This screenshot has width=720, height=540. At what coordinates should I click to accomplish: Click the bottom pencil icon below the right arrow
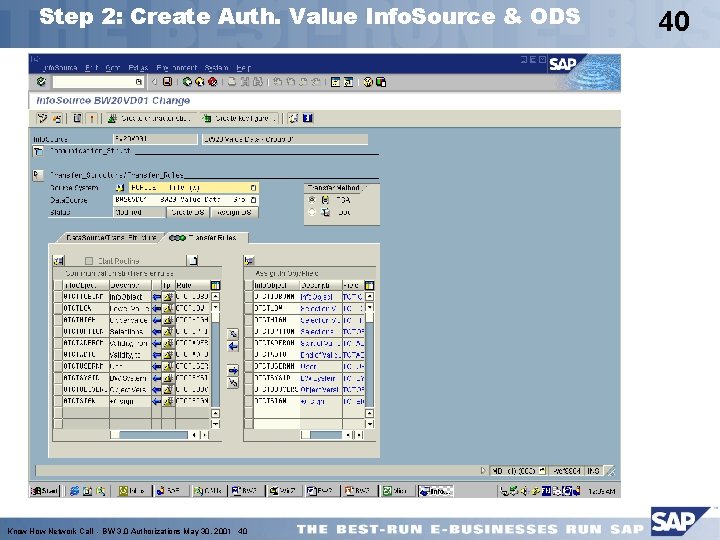(233, 382)
